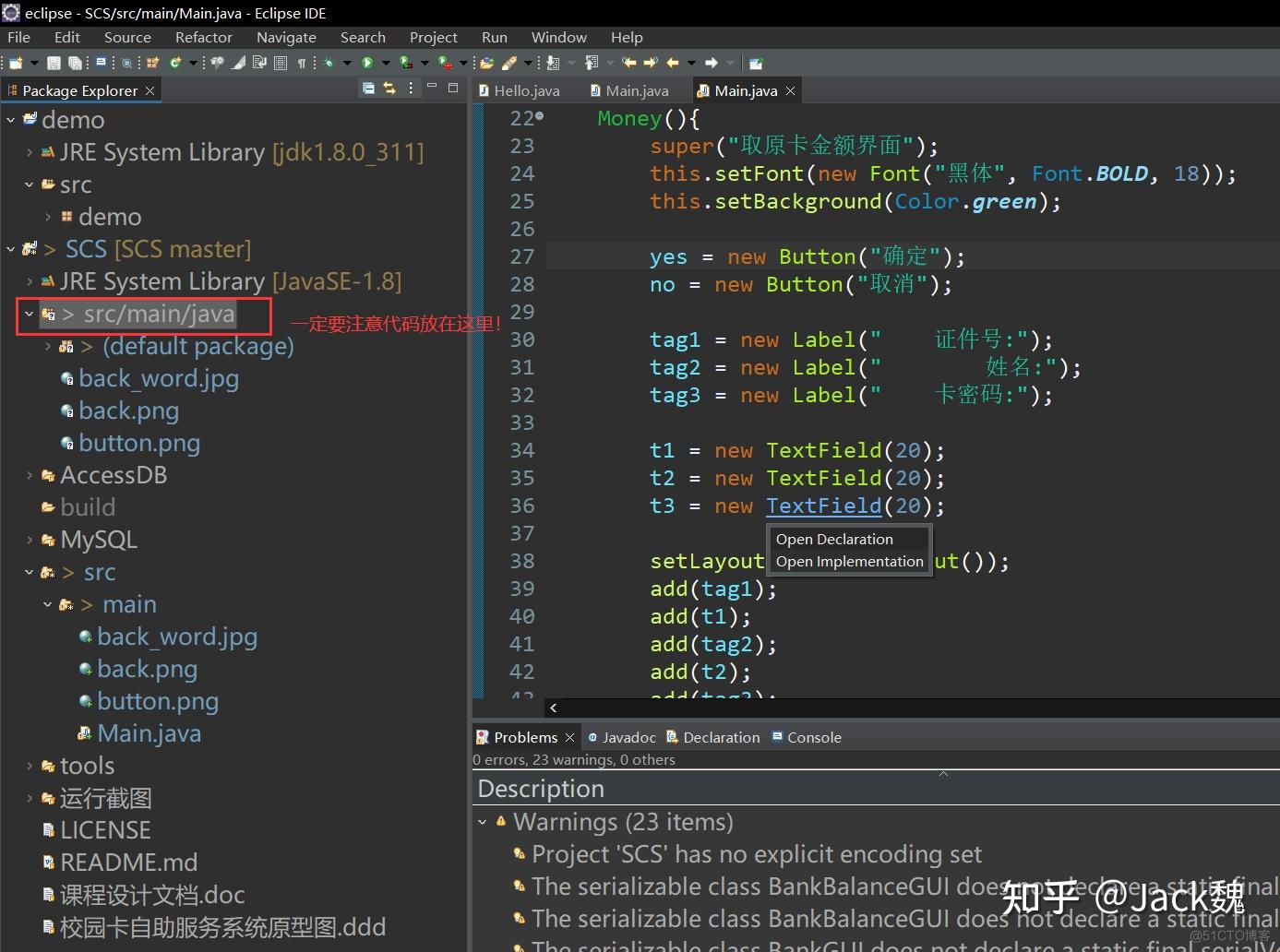Click the Save All toolbar icon
The width and height of the screenshot is (1280, 952).
point(75,63)
